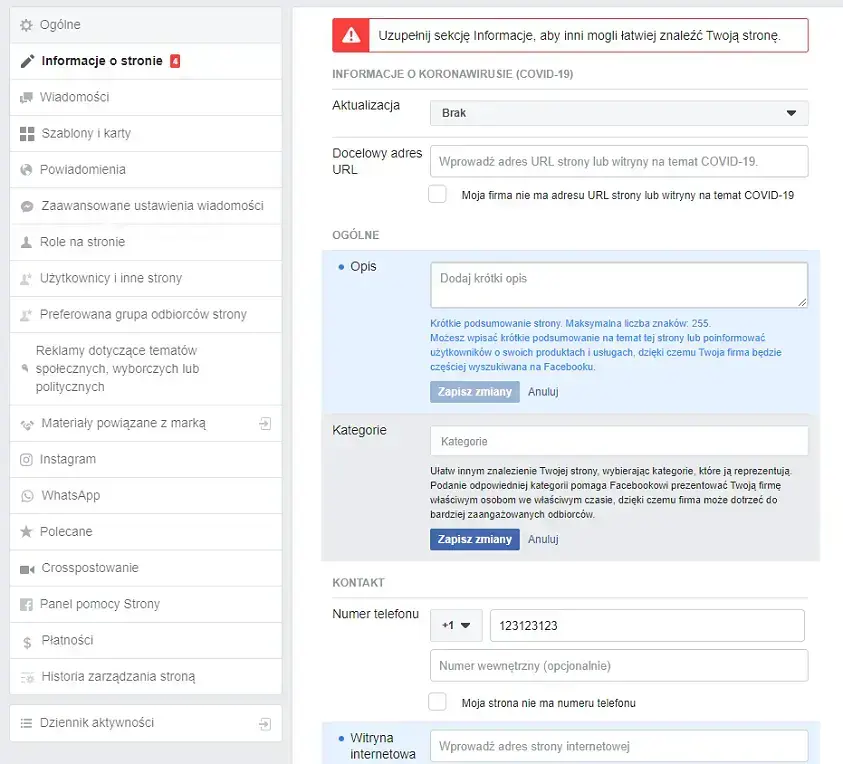Screen dimensions: 843x764
Task: Click the Instagram icon in sidebar
Action: coord(27,460)
